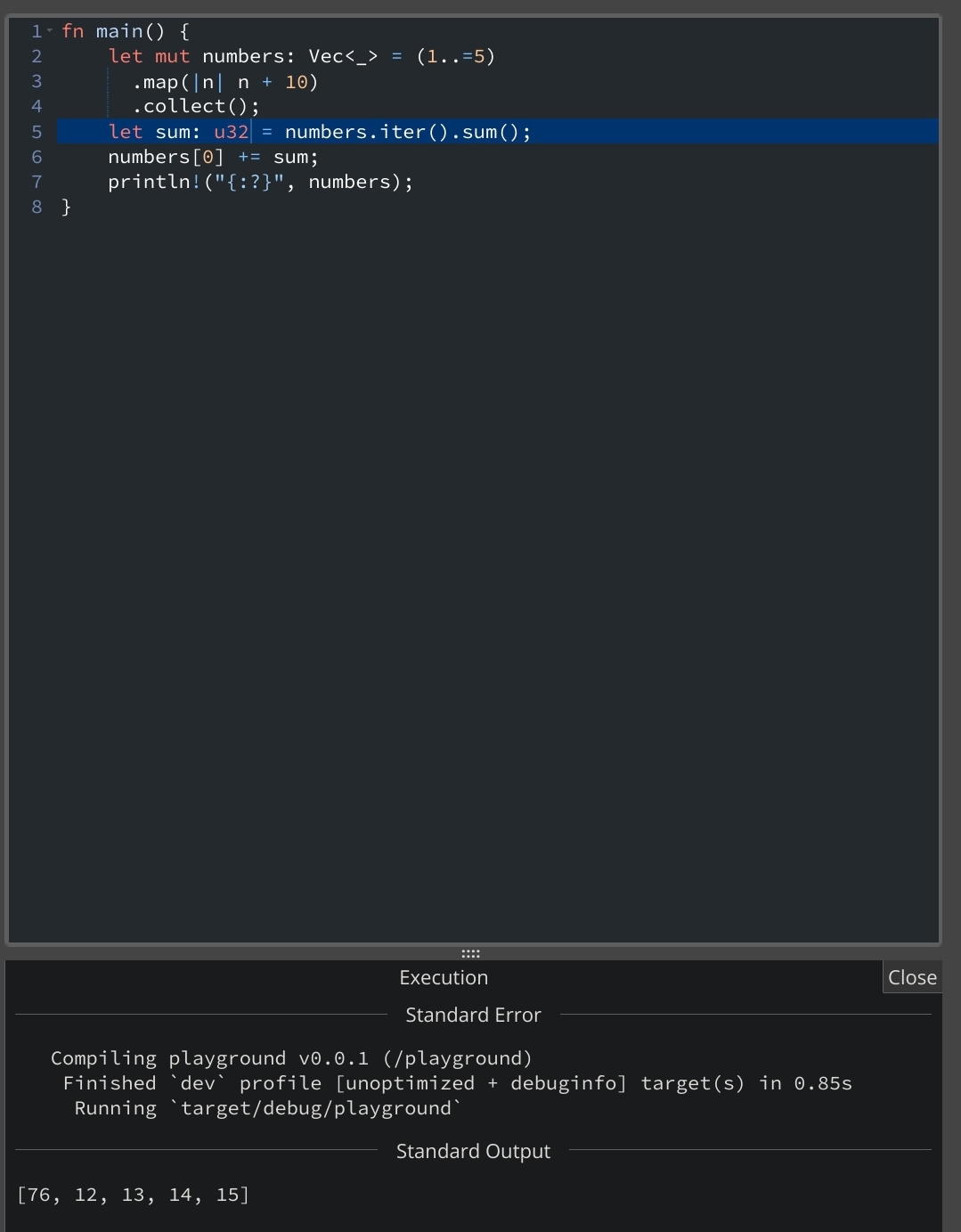The image size is (961, 1232).
Task: Close the Execution output panel
Action: 912,977
